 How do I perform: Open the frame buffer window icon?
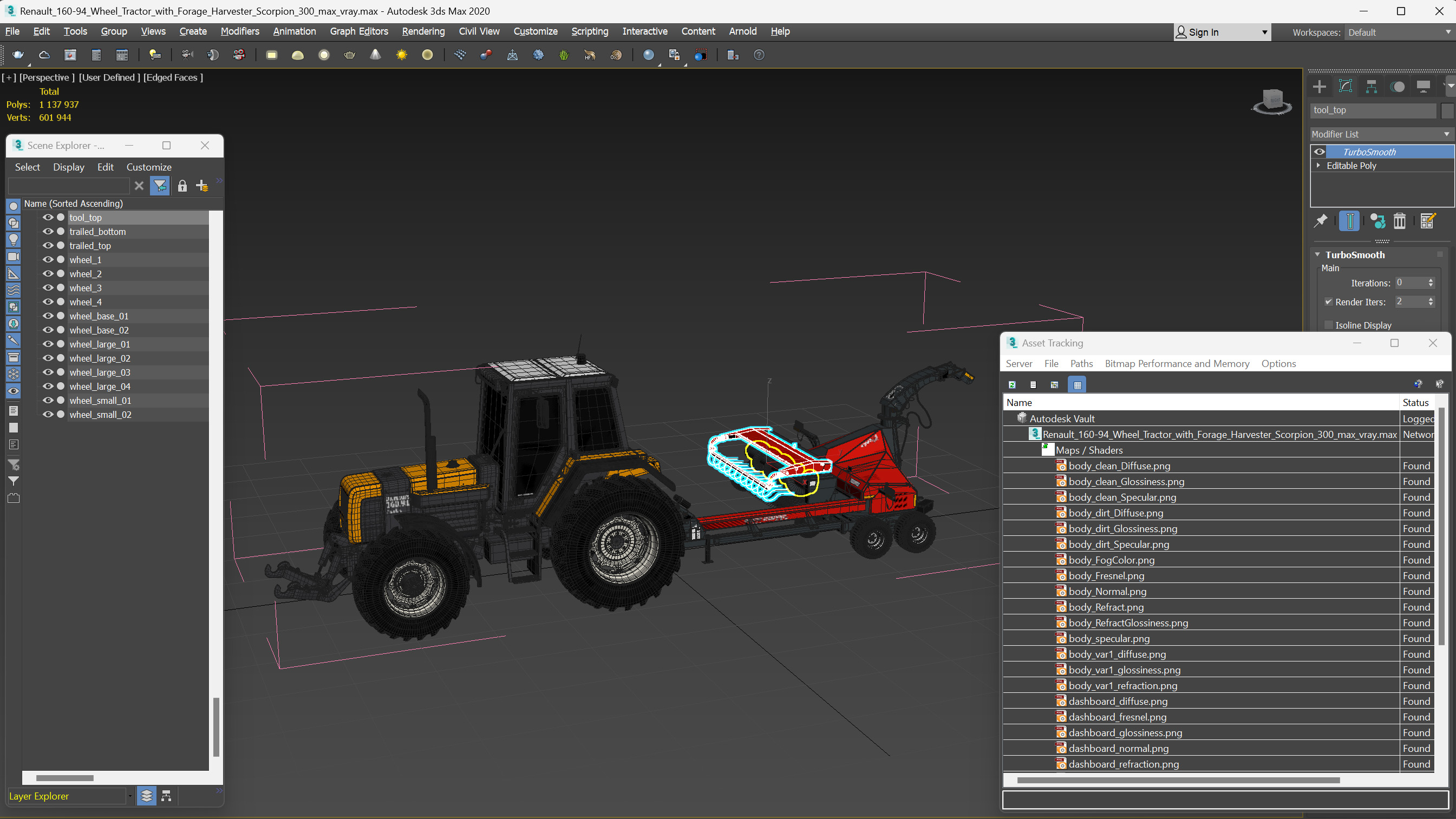pos(70,55)
